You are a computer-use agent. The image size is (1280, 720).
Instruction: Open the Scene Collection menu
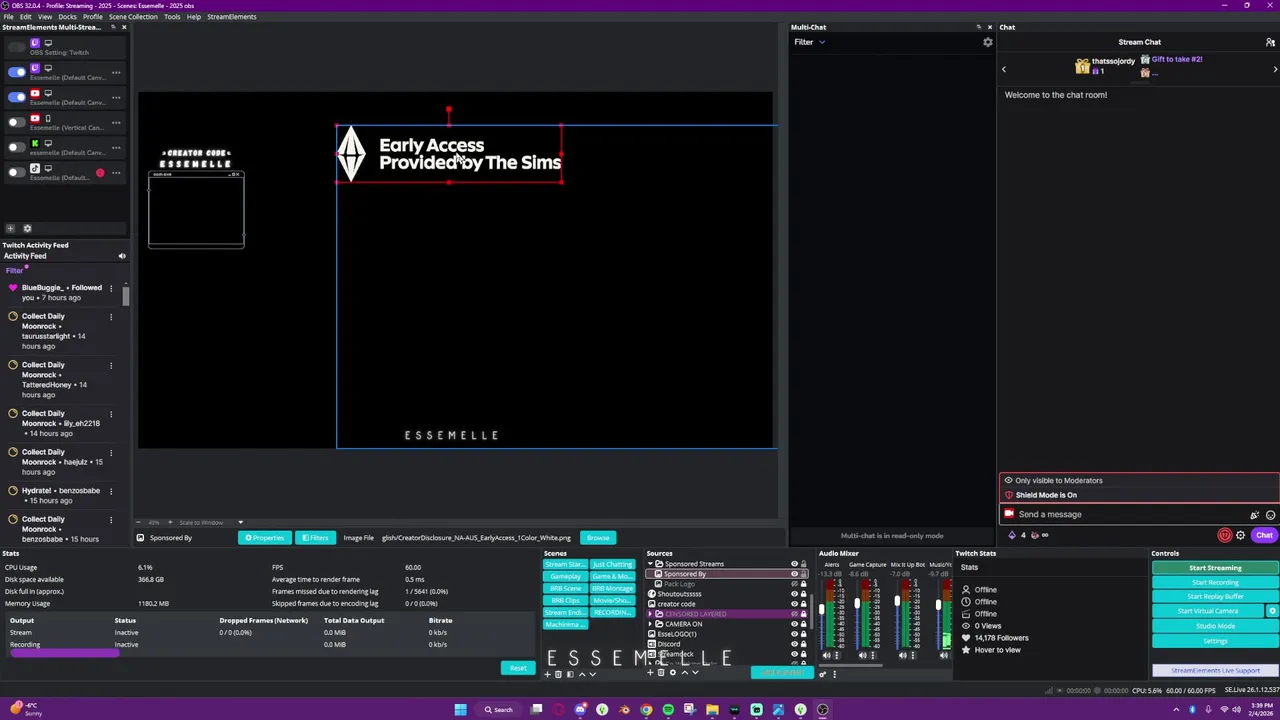pos(133,17)
